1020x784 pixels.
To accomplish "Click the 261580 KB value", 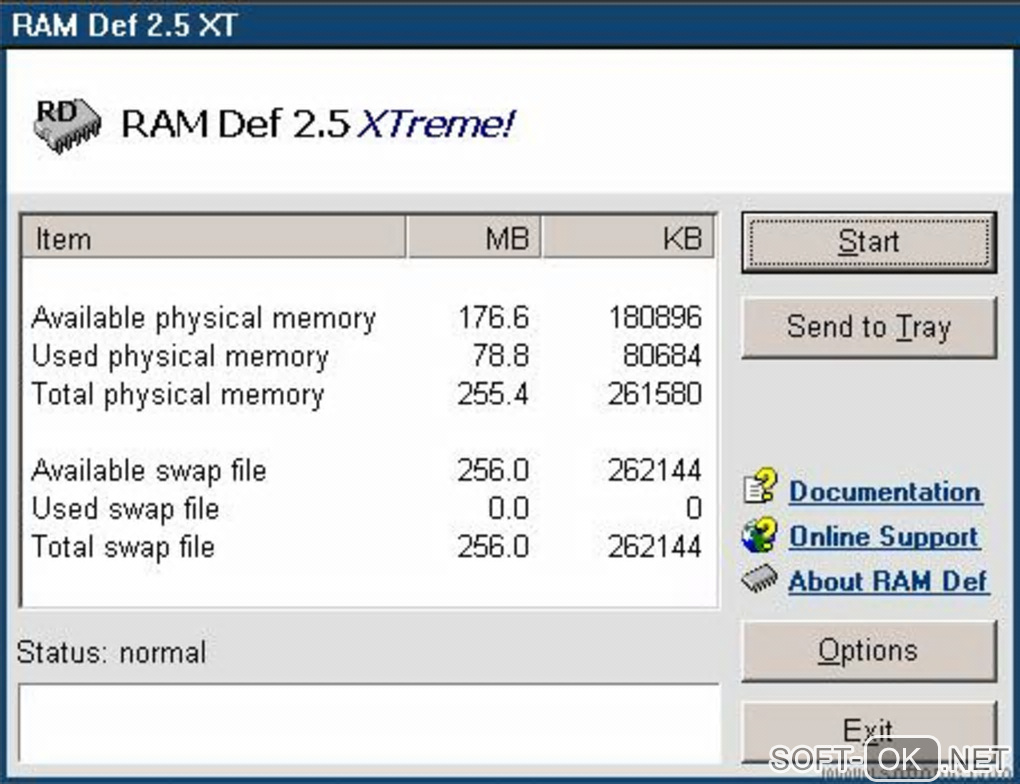I will click(655, 394).
